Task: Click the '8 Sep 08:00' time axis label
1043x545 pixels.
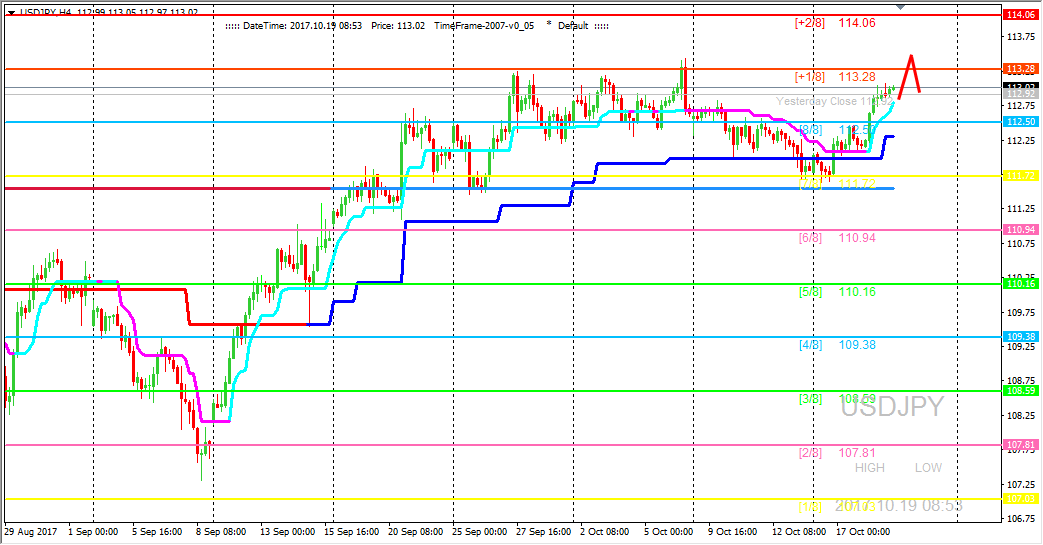Action: coord(221,532)
